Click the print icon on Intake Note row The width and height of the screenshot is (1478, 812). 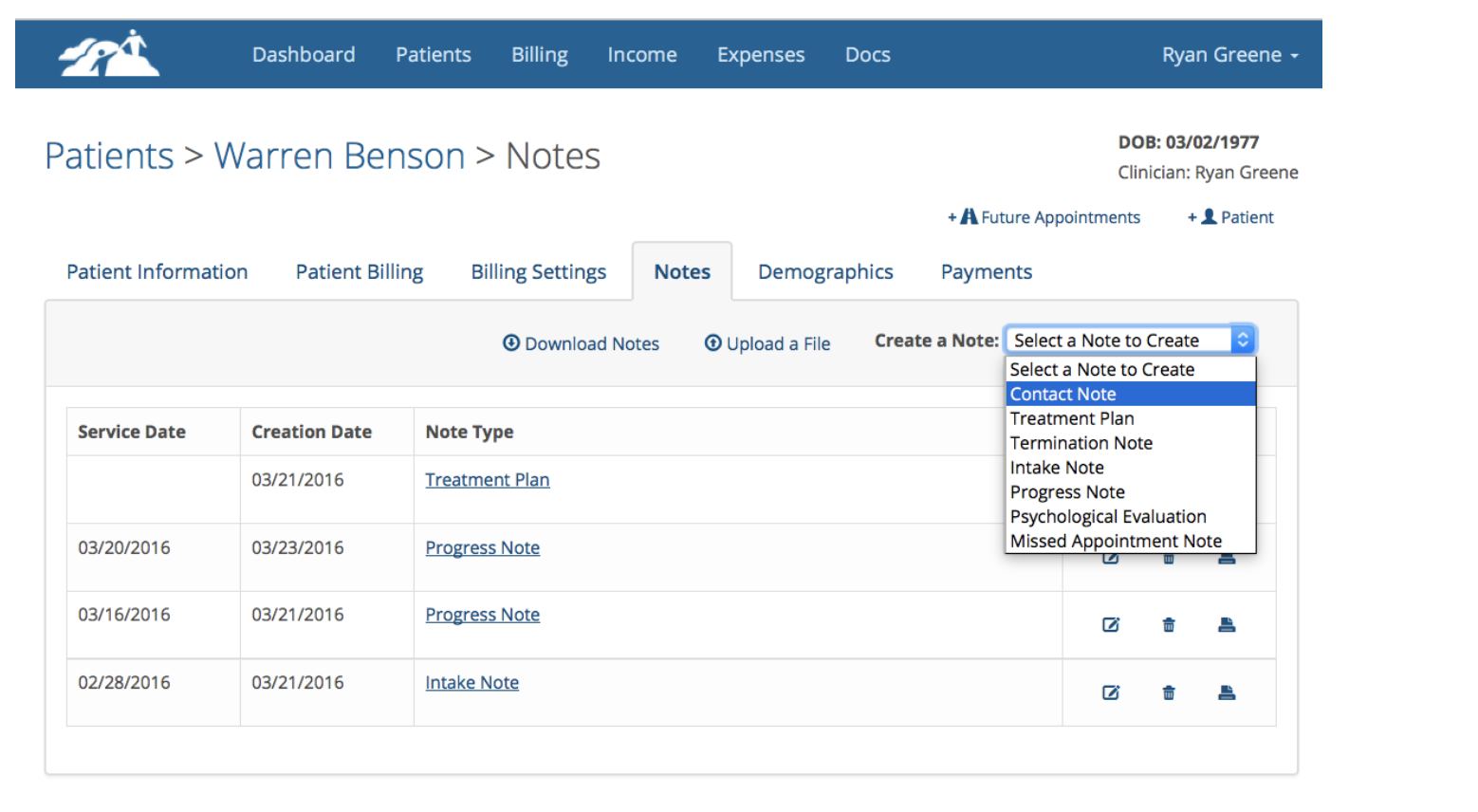[1227, 692]
